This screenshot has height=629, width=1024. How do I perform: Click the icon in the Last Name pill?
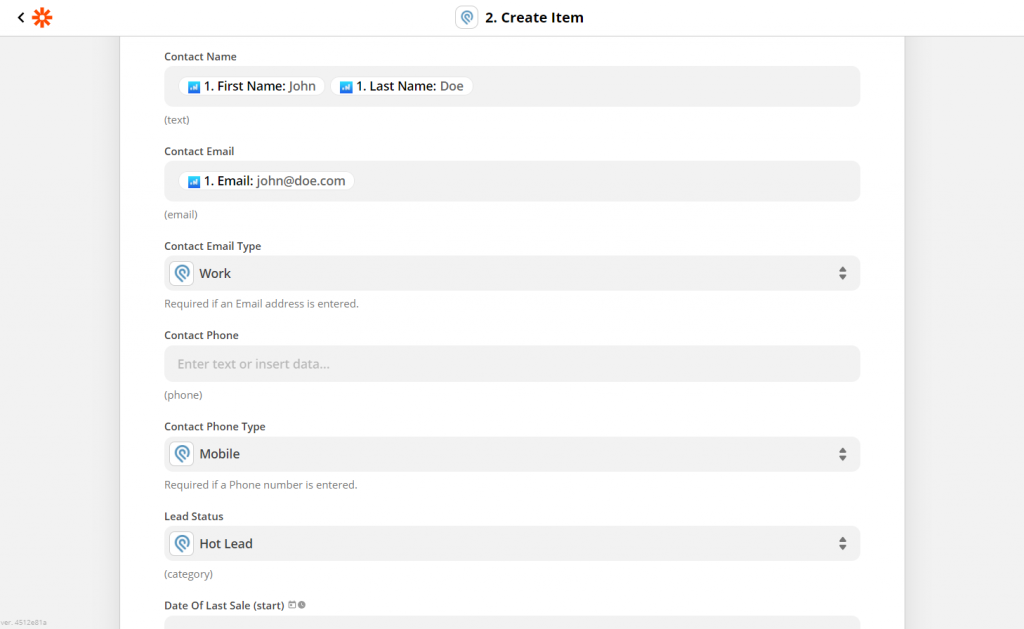tap(346, 87)
